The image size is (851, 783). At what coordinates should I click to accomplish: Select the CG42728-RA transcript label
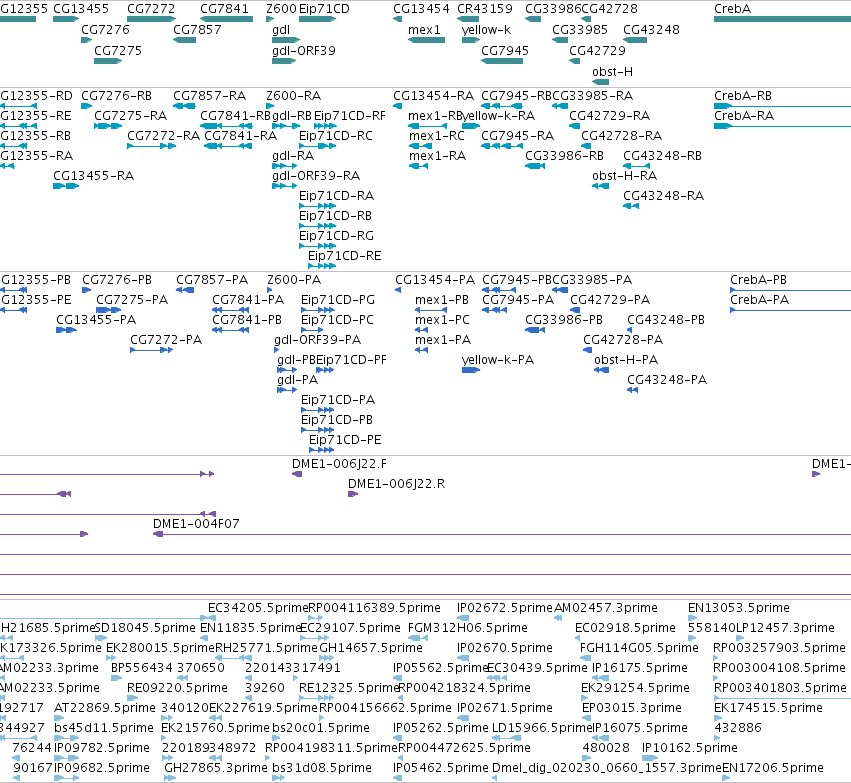tap(621, 136)
